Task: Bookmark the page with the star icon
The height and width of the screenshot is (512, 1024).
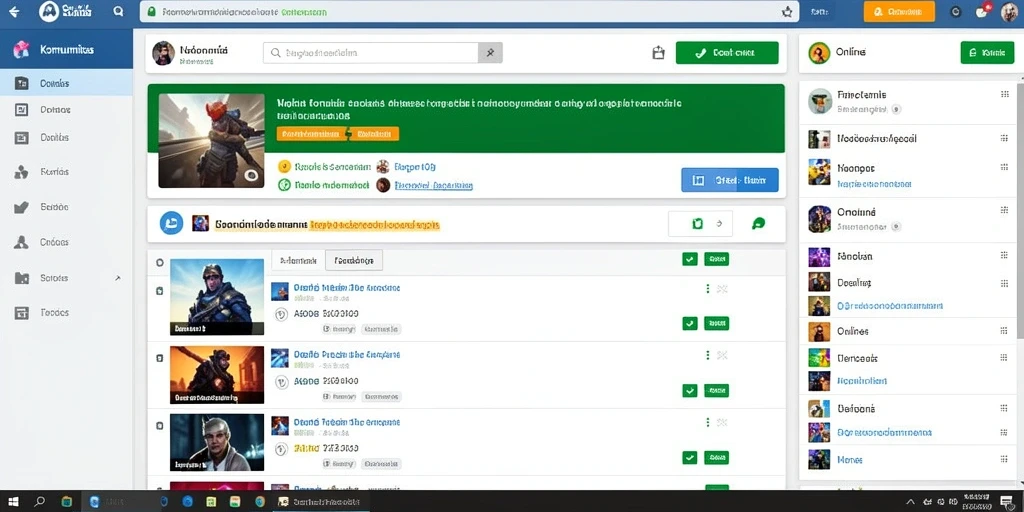Action: (x=787, y=12)
